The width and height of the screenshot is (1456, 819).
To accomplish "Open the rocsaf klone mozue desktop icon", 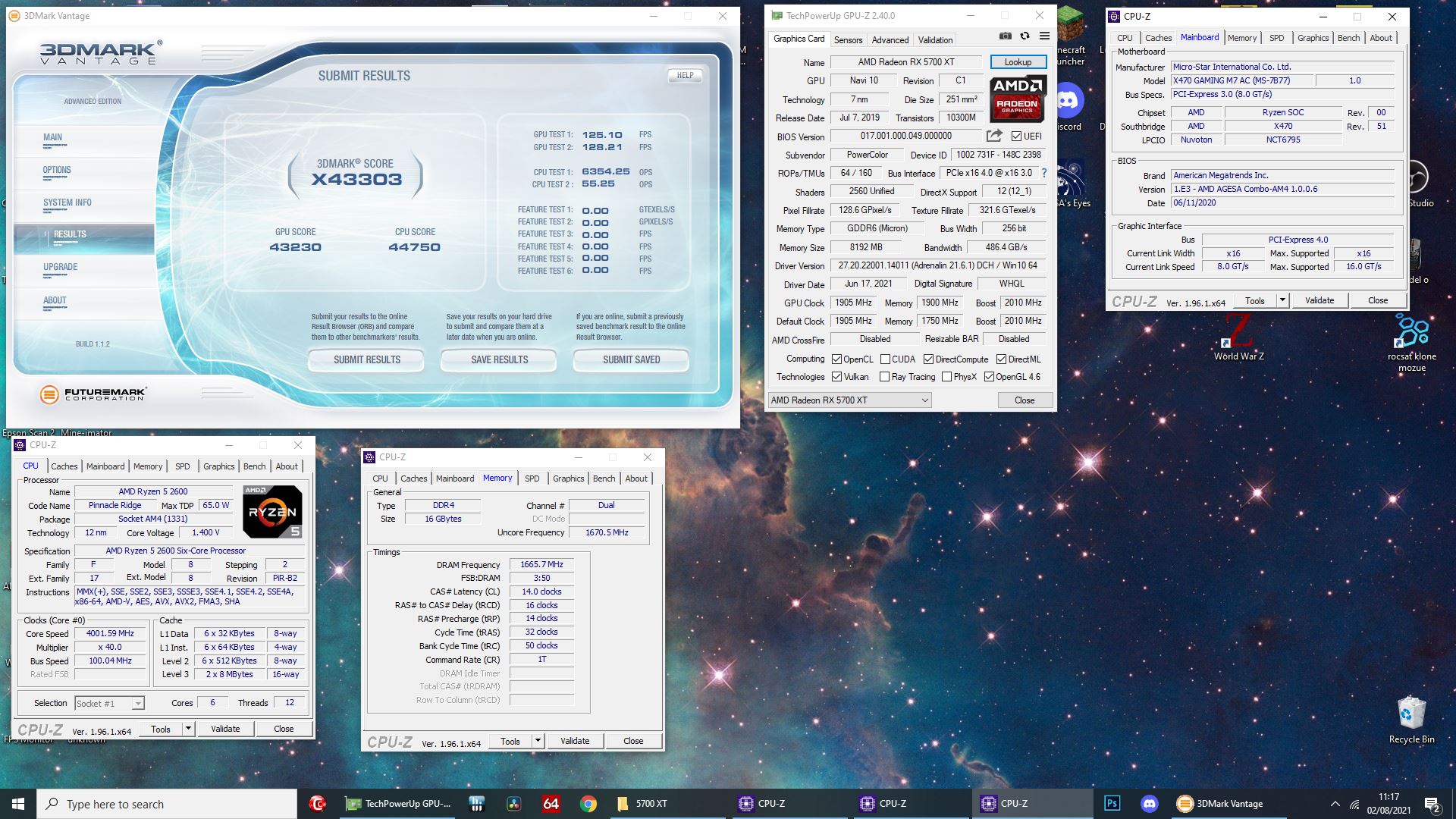I will (1412, 344).
